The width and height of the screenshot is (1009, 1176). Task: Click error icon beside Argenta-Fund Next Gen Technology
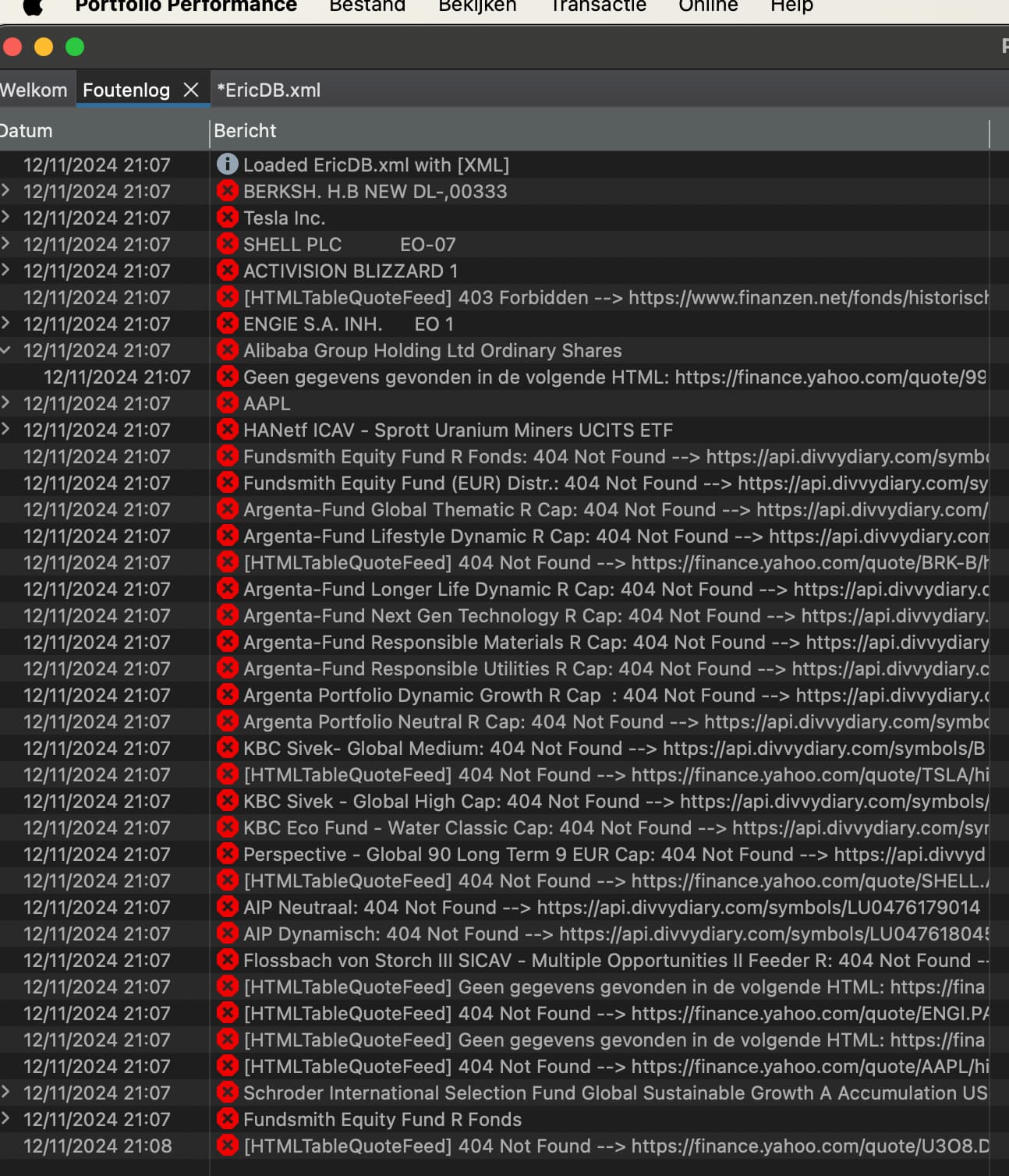pos(227,615)
